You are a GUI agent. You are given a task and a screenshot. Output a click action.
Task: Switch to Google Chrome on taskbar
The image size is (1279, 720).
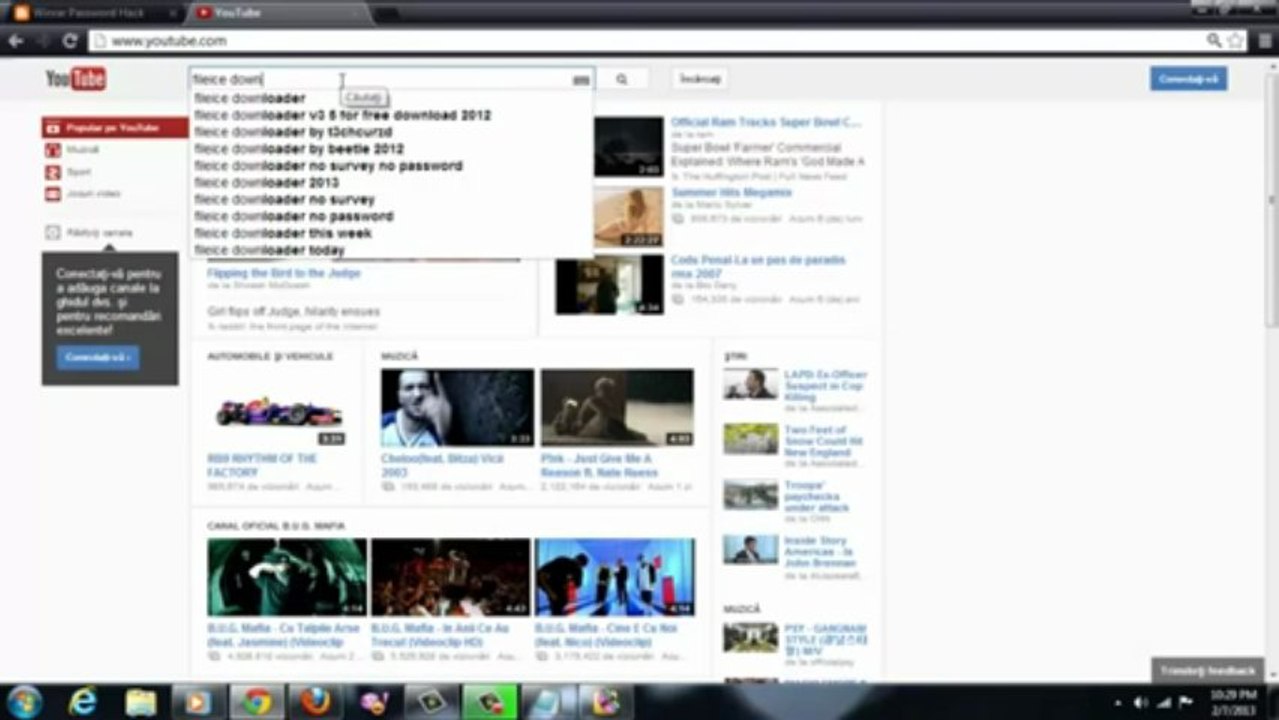pyautogui.click(x=257, y=702)
